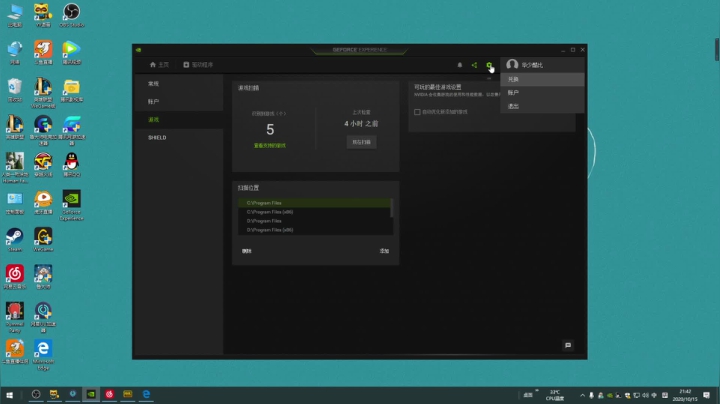The height and width of the screenshot is (404, 720).
Task: Click the add button under scan locations
Action: point(384,251)
